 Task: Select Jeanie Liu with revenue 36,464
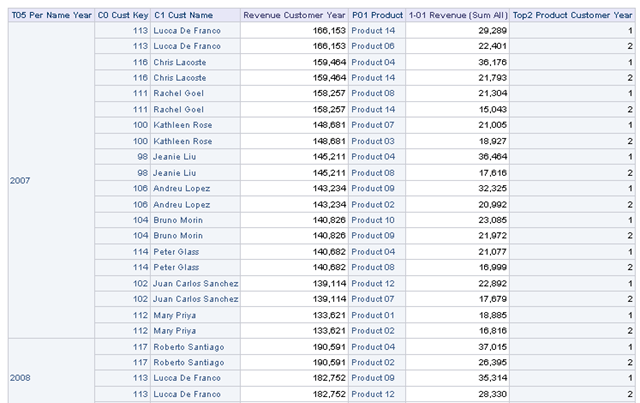(x=174, y=157)
